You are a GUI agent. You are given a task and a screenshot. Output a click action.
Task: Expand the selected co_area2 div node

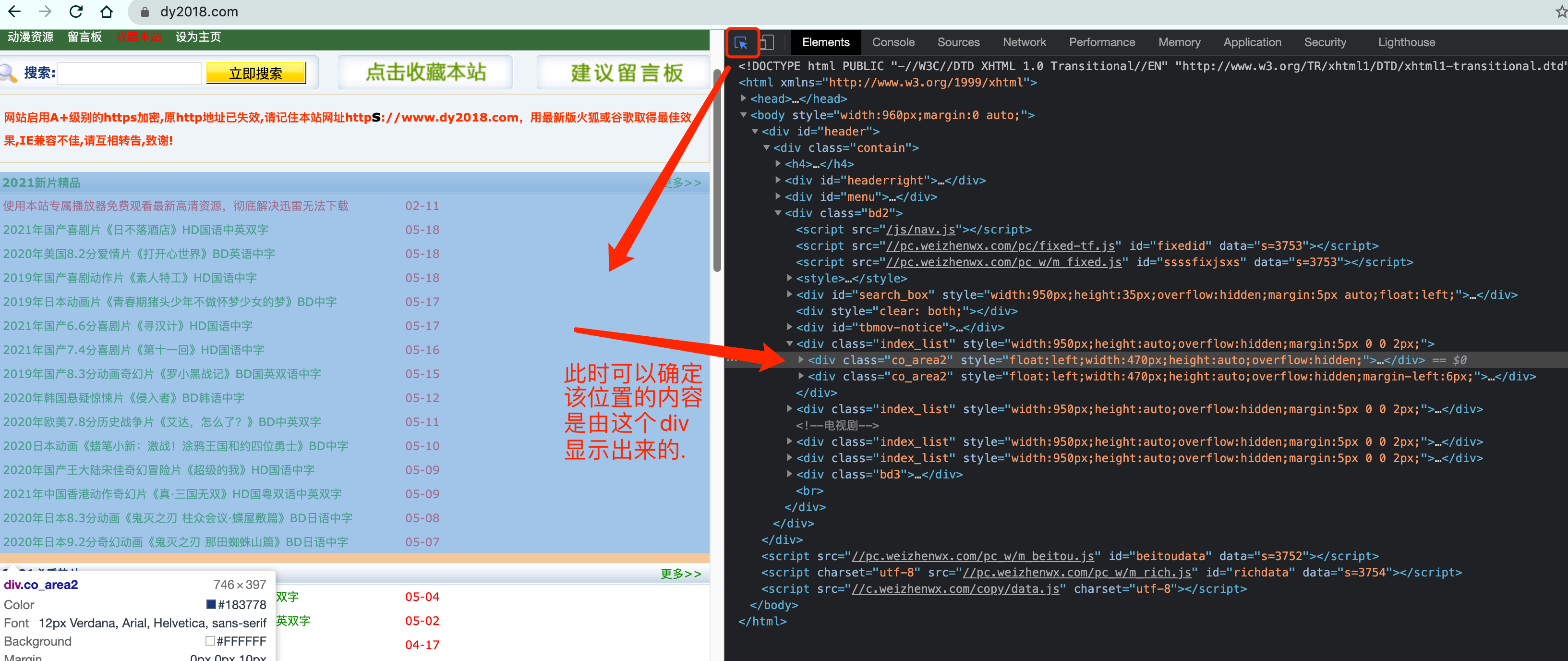[x=801, y=359]
